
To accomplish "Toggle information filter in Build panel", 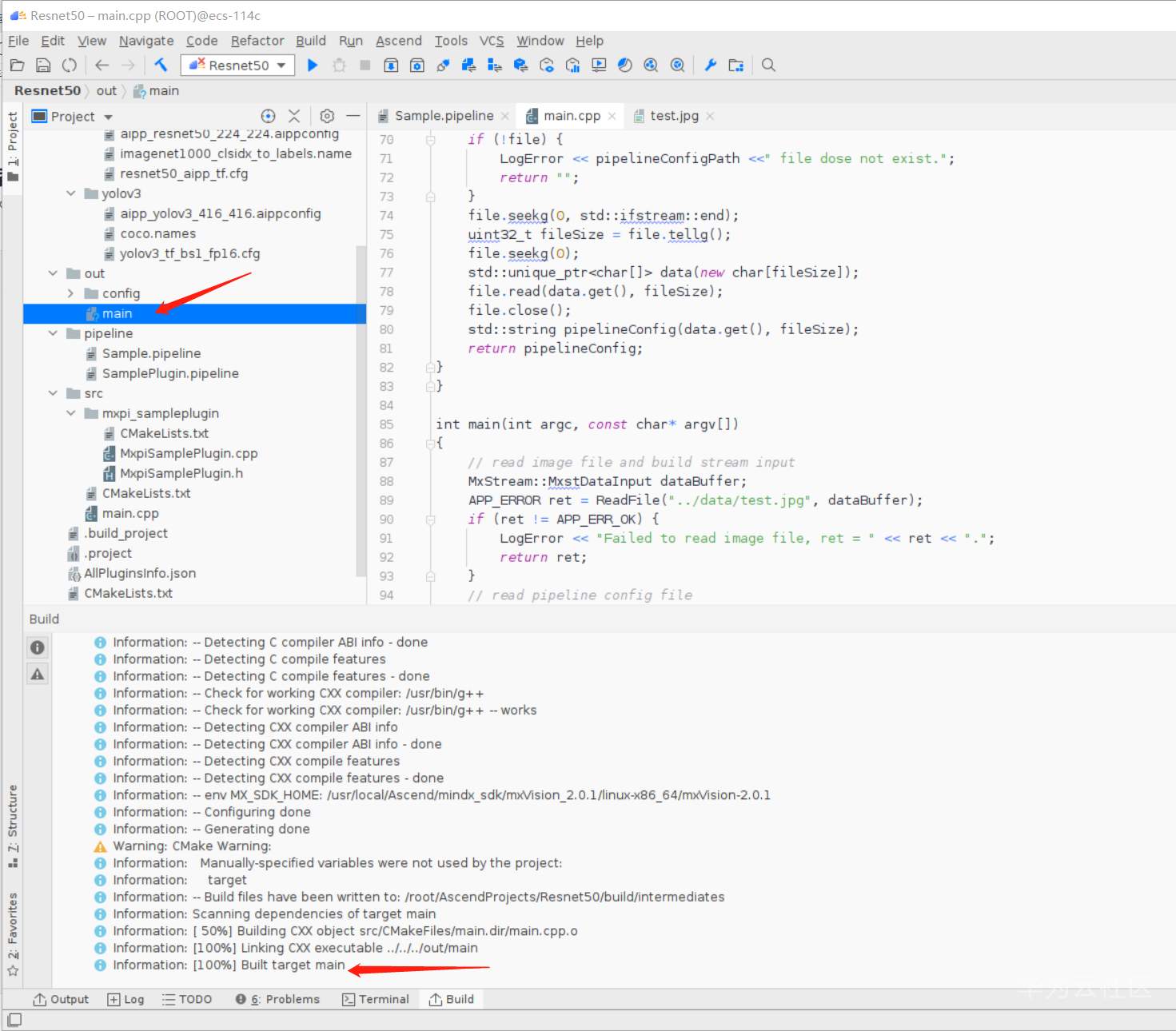I will (38, 647).
